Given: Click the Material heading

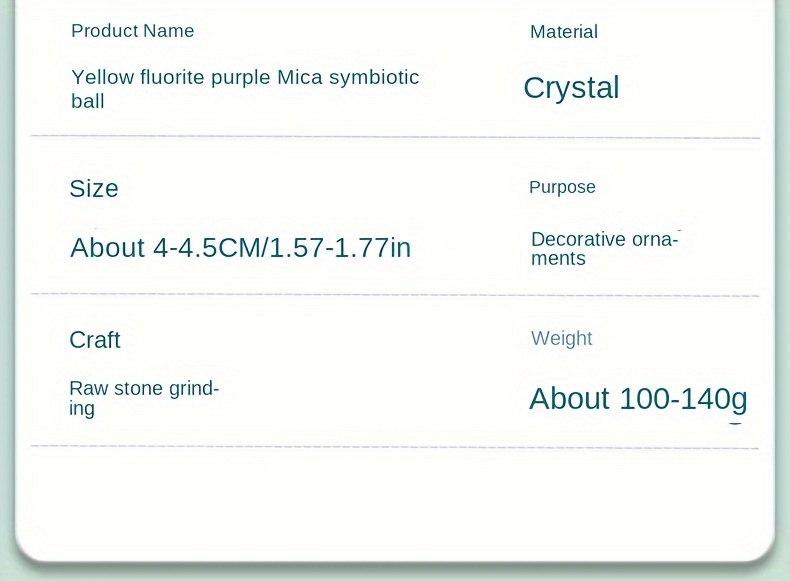Looking at the screenshot, I should (563, 32).
